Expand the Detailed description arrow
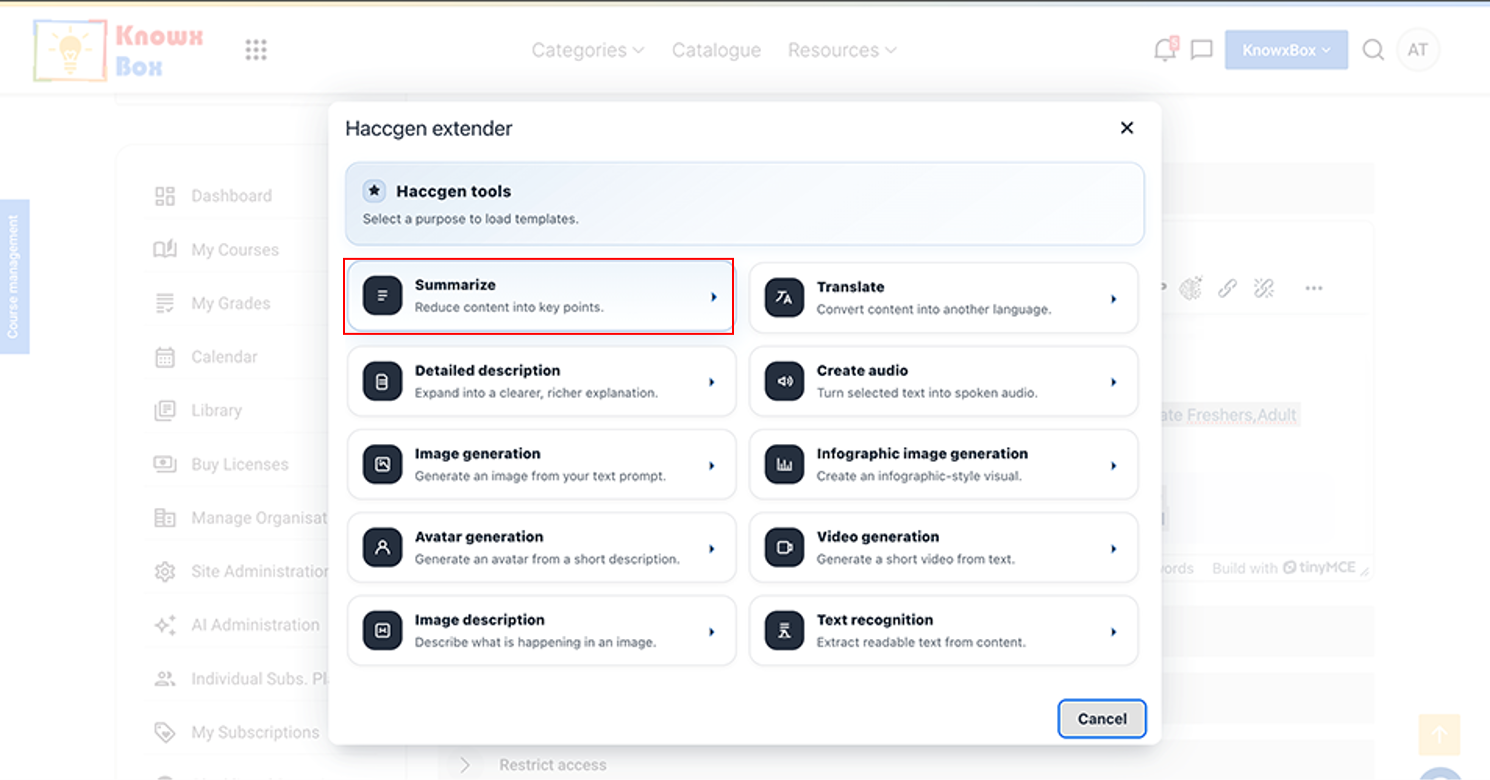 point(711,382)
